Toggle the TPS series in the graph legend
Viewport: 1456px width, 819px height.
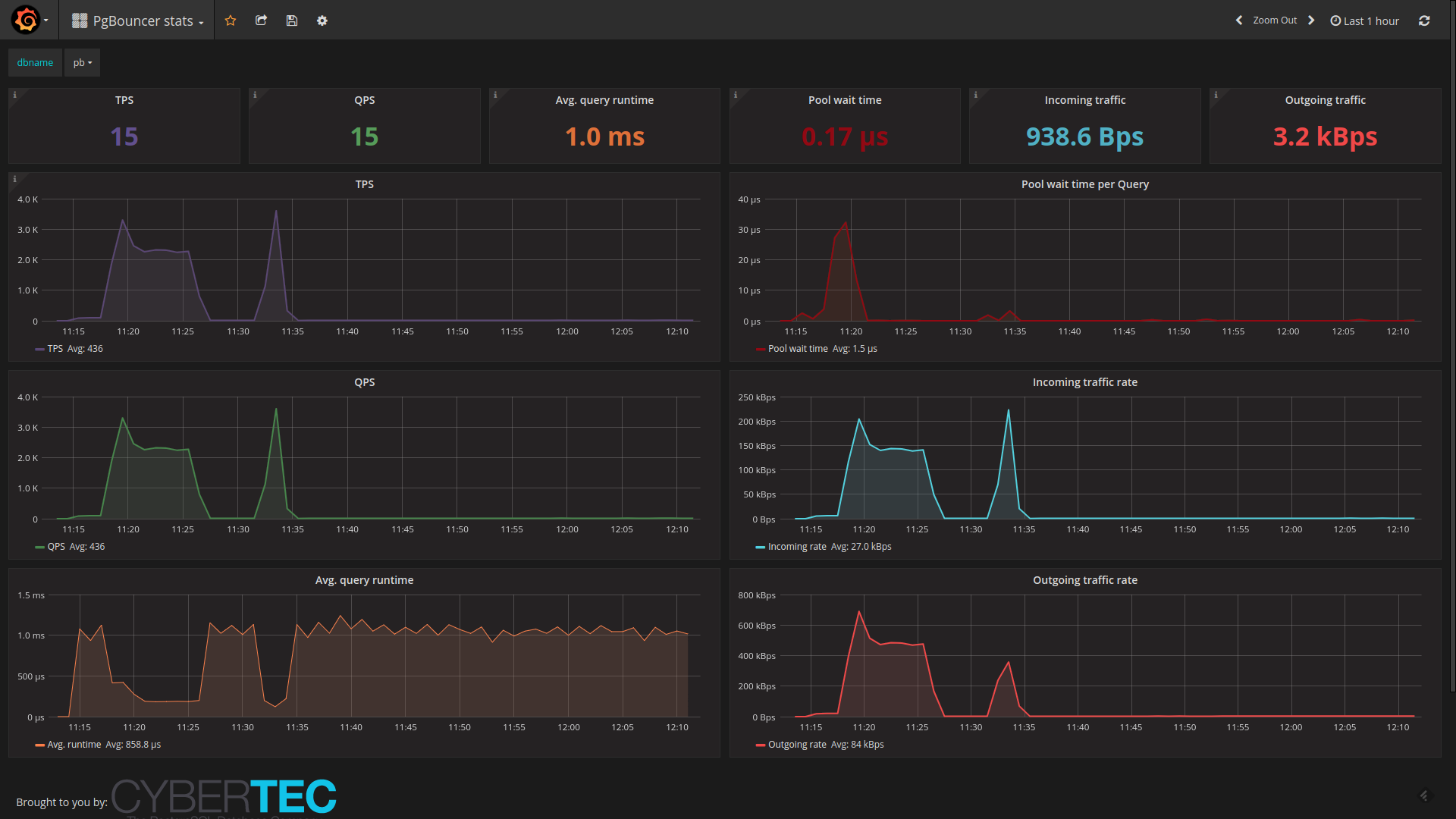(55, 349)
